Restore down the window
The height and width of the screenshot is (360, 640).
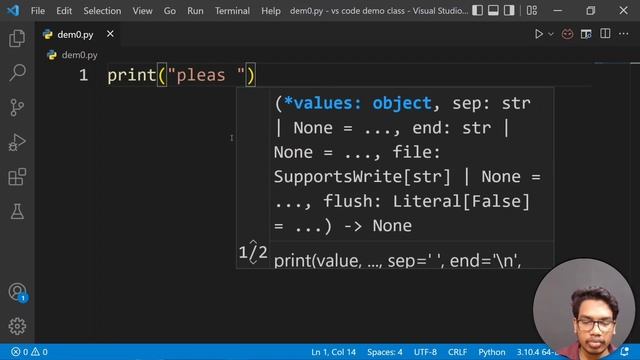(x=591, y=11)
